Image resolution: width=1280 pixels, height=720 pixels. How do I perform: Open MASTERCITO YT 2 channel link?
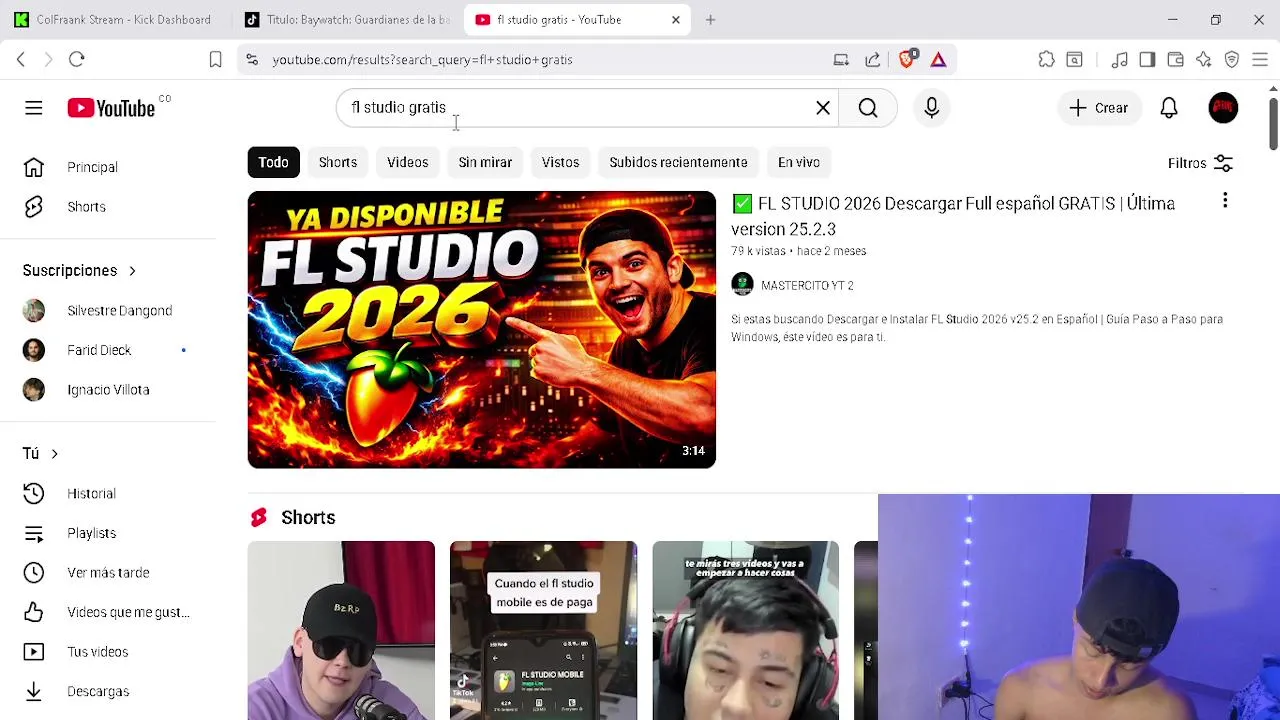pos(807,286)
